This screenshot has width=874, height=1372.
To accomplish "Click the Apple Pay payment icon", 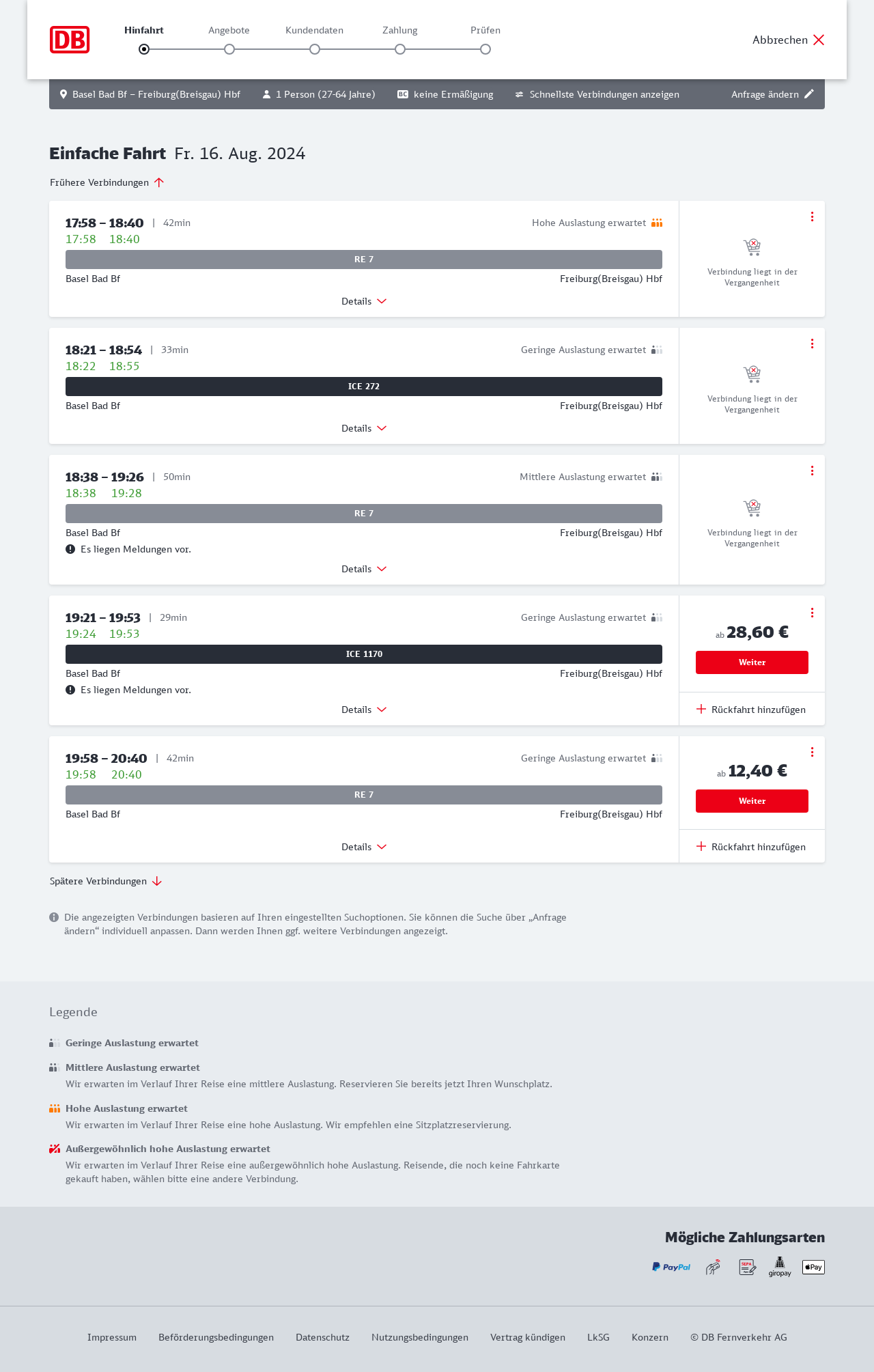I will click(813, 1267).
